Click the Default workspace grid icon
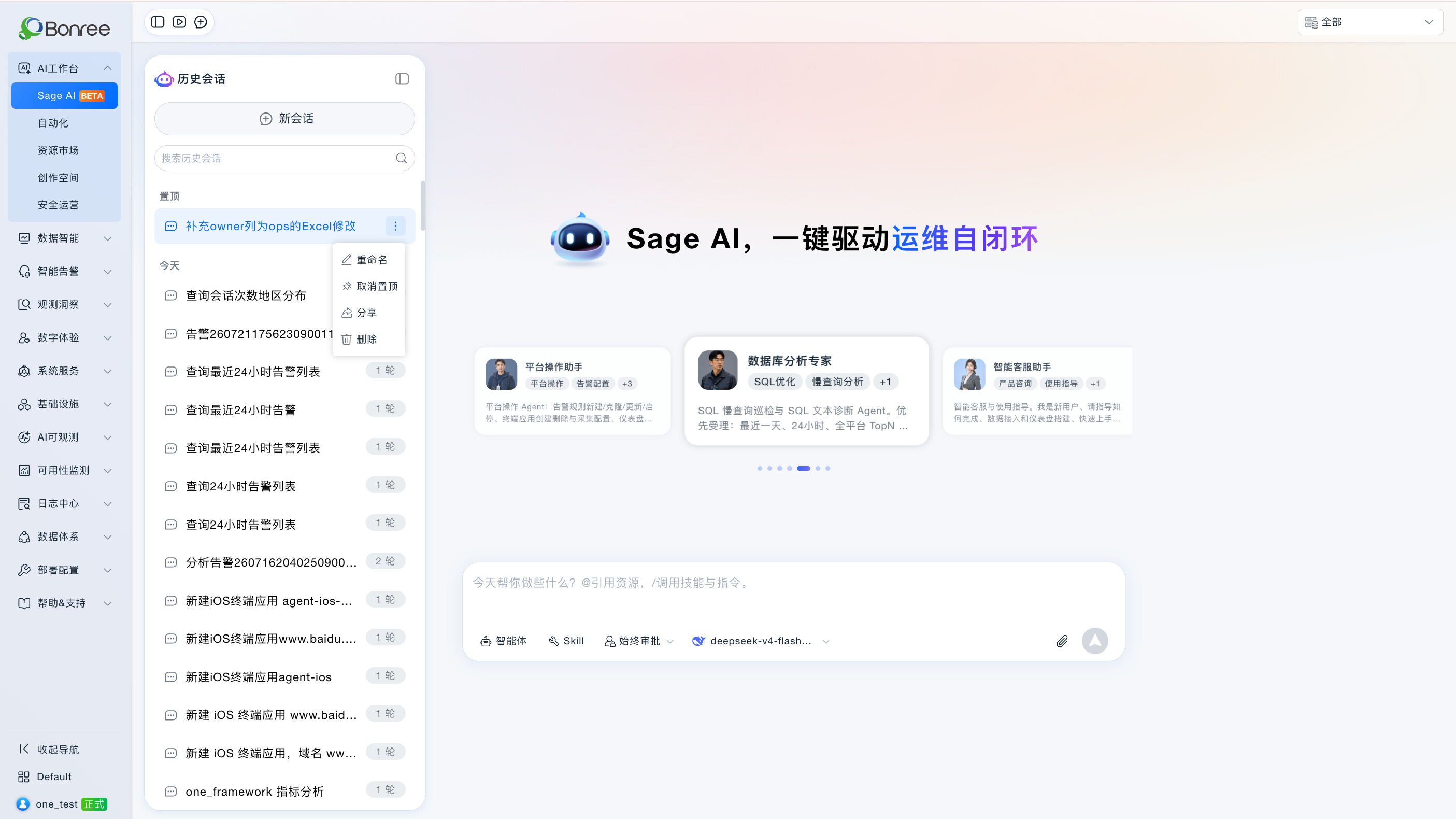Viewport: 1456px width, 819px height. [24, 776]
